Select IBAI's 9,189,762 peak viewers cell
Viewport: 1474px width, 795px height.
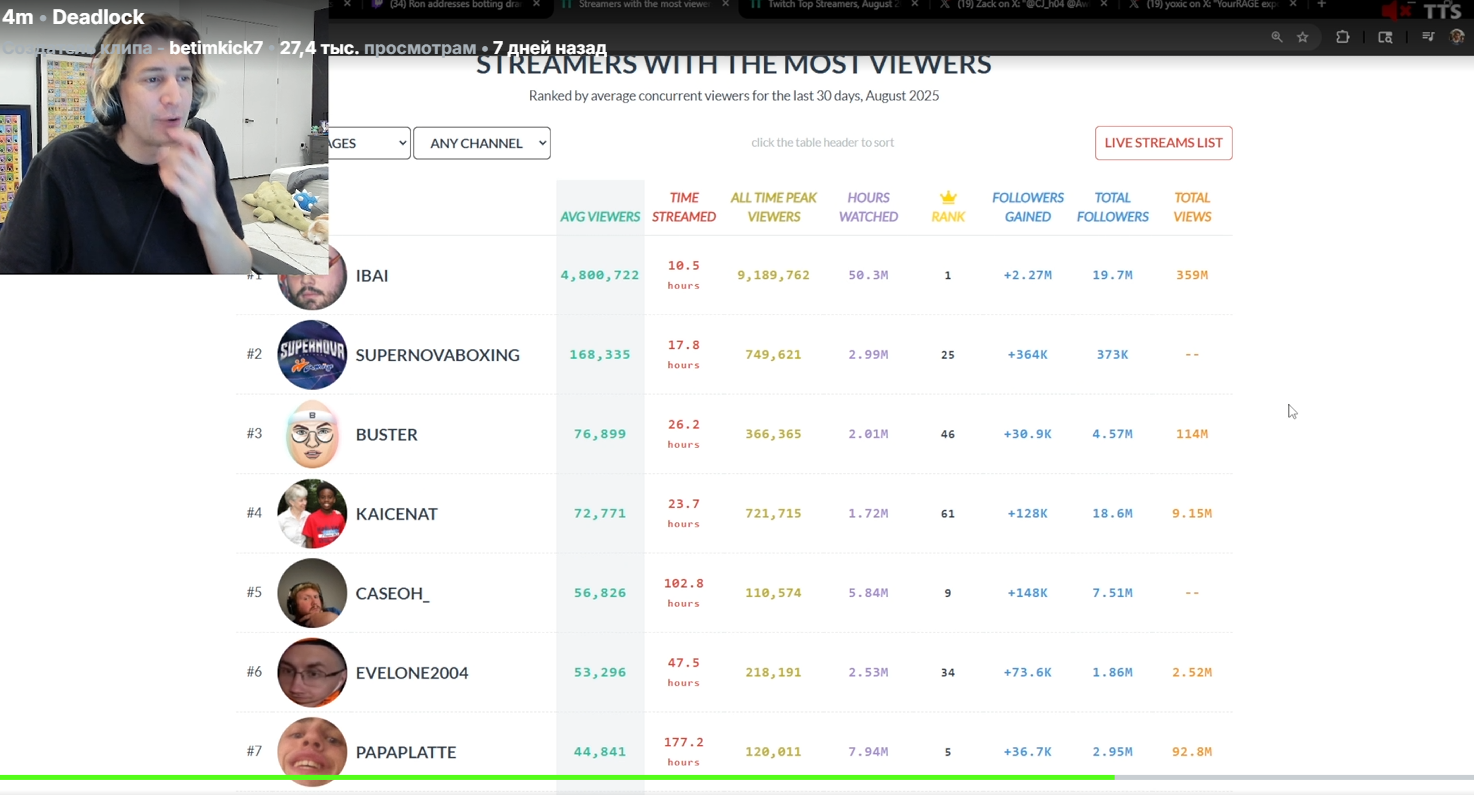[x=773, y=275]
